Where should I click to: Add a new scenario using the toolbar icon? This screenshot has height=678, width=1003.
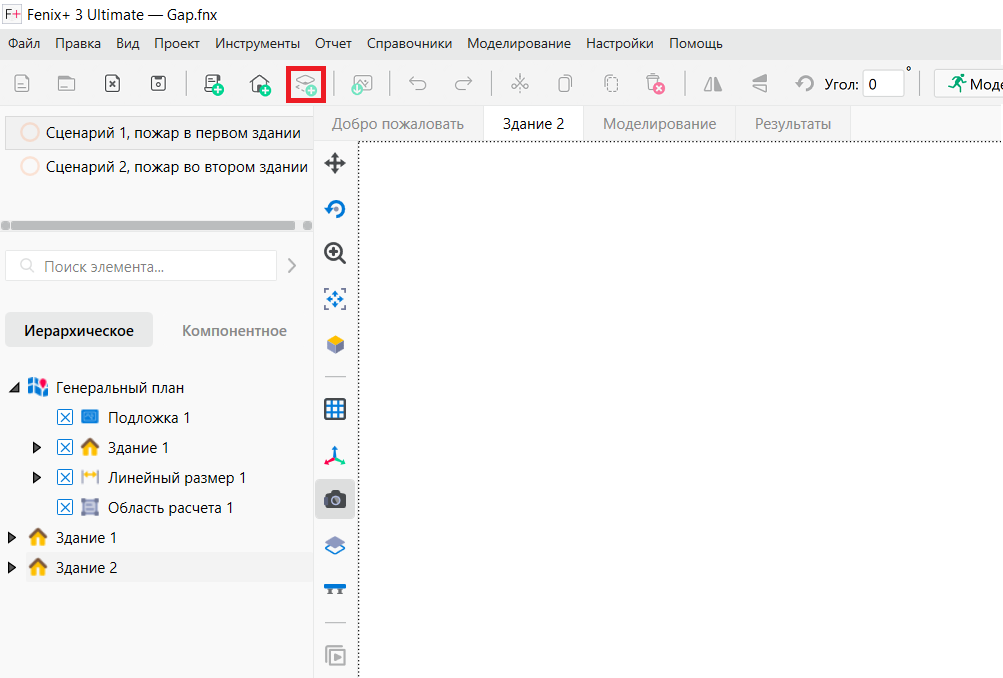pos(213,84)
